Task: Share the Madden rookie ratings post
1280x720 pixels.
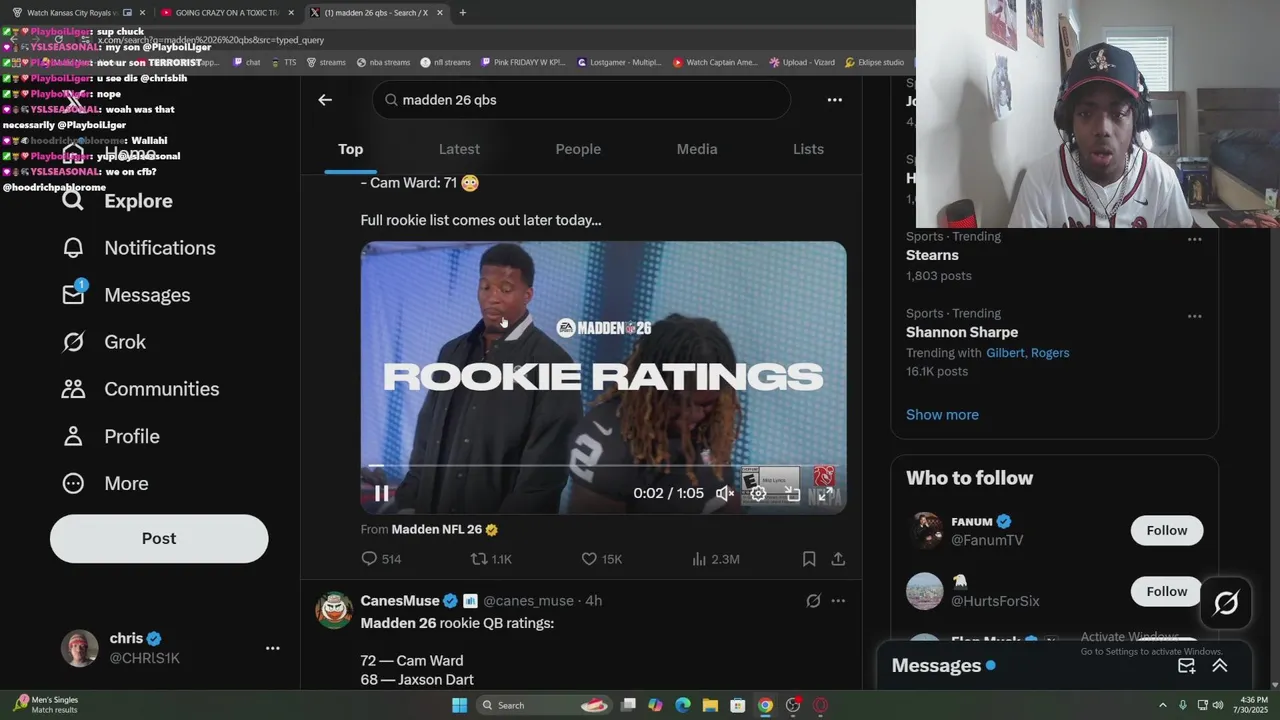Action: click(x=838, y=559)
